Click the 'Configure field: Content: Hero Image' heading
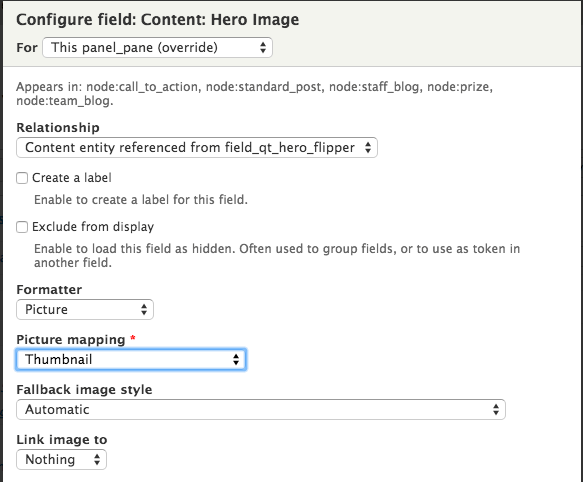Image resolution: width=583 pixels, height=482 pixels. pos(158,20)
